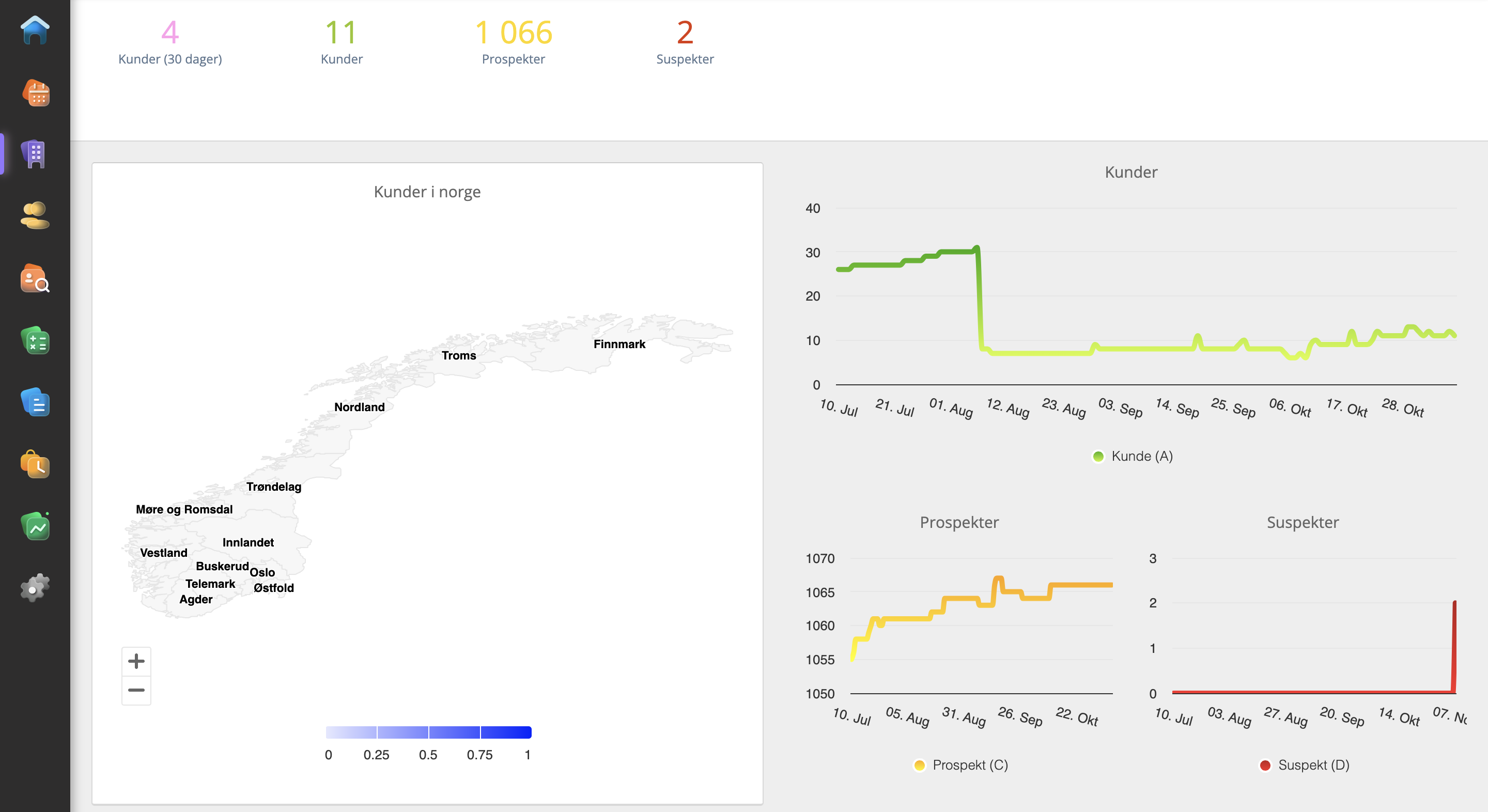
Task: Click the 1 066 Prospekter counter
Action: click(x=514, y=41)
